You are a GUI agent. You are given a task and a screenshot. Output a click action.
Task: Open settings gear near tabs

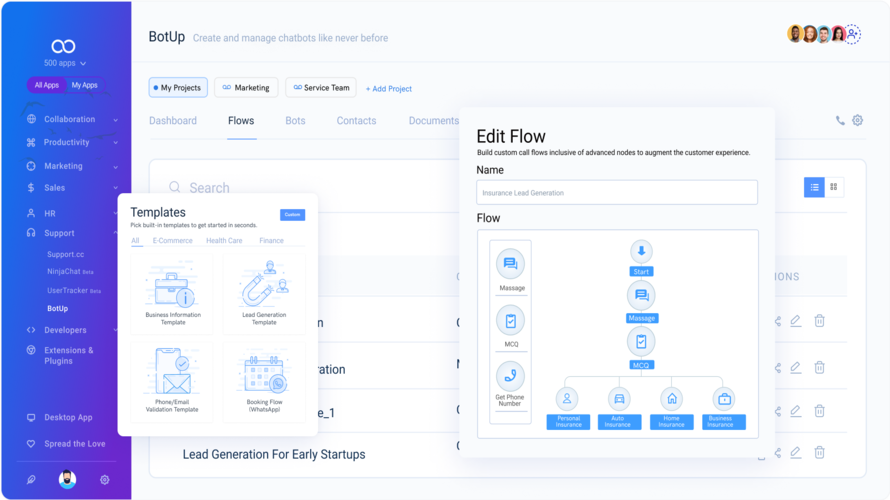(858, 120)
